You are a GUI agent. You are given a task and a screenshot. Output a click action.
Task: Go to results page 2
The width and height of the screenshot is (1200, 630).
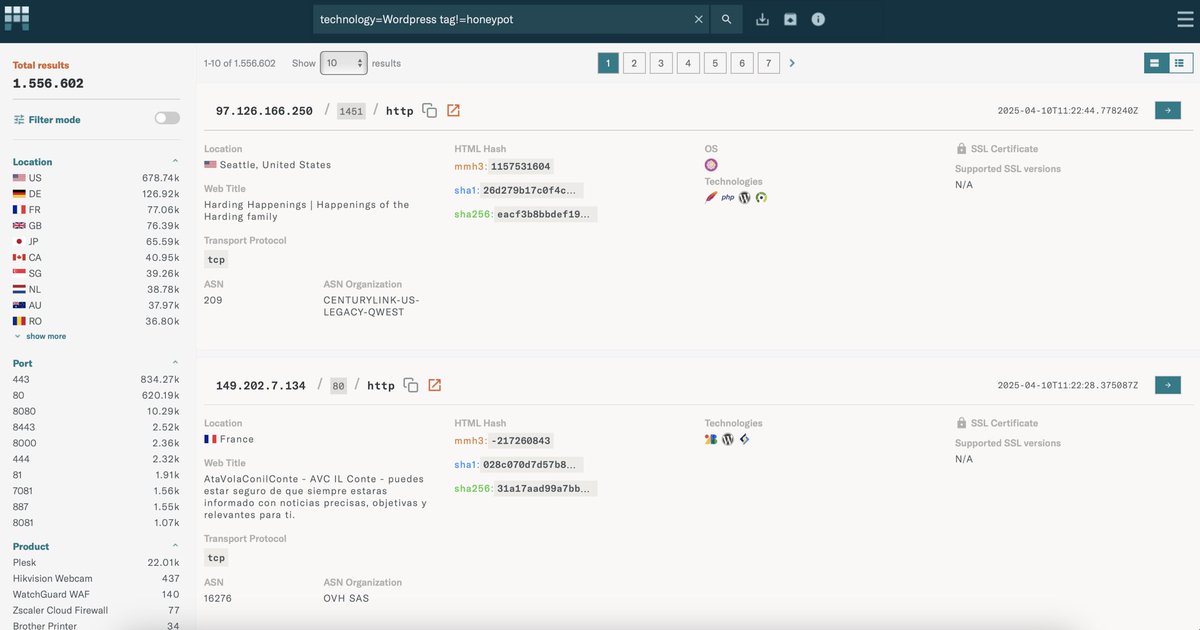[x=634, y=63]
